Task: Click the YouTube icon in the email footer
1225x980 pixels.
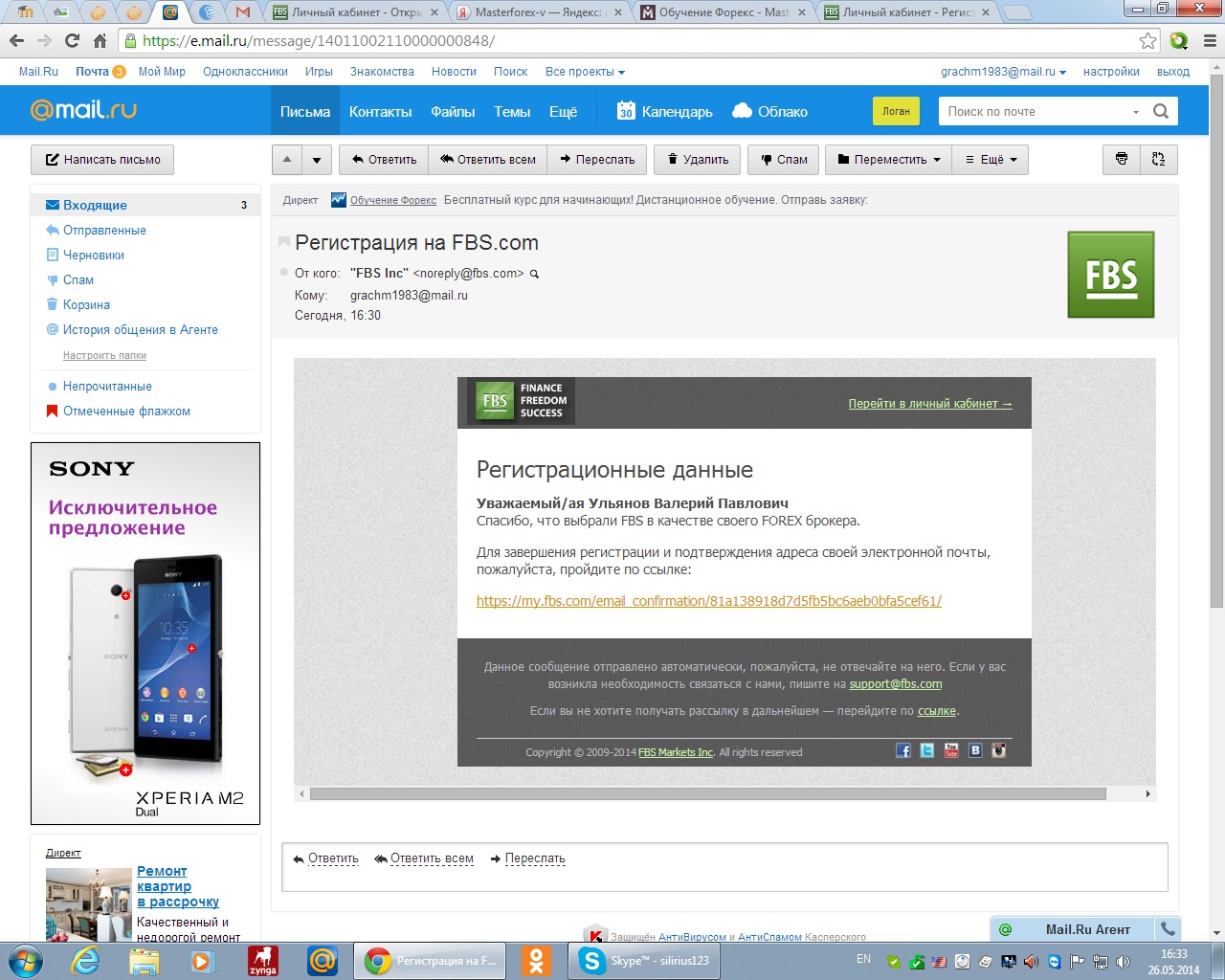Action: [x=950, y=750]
